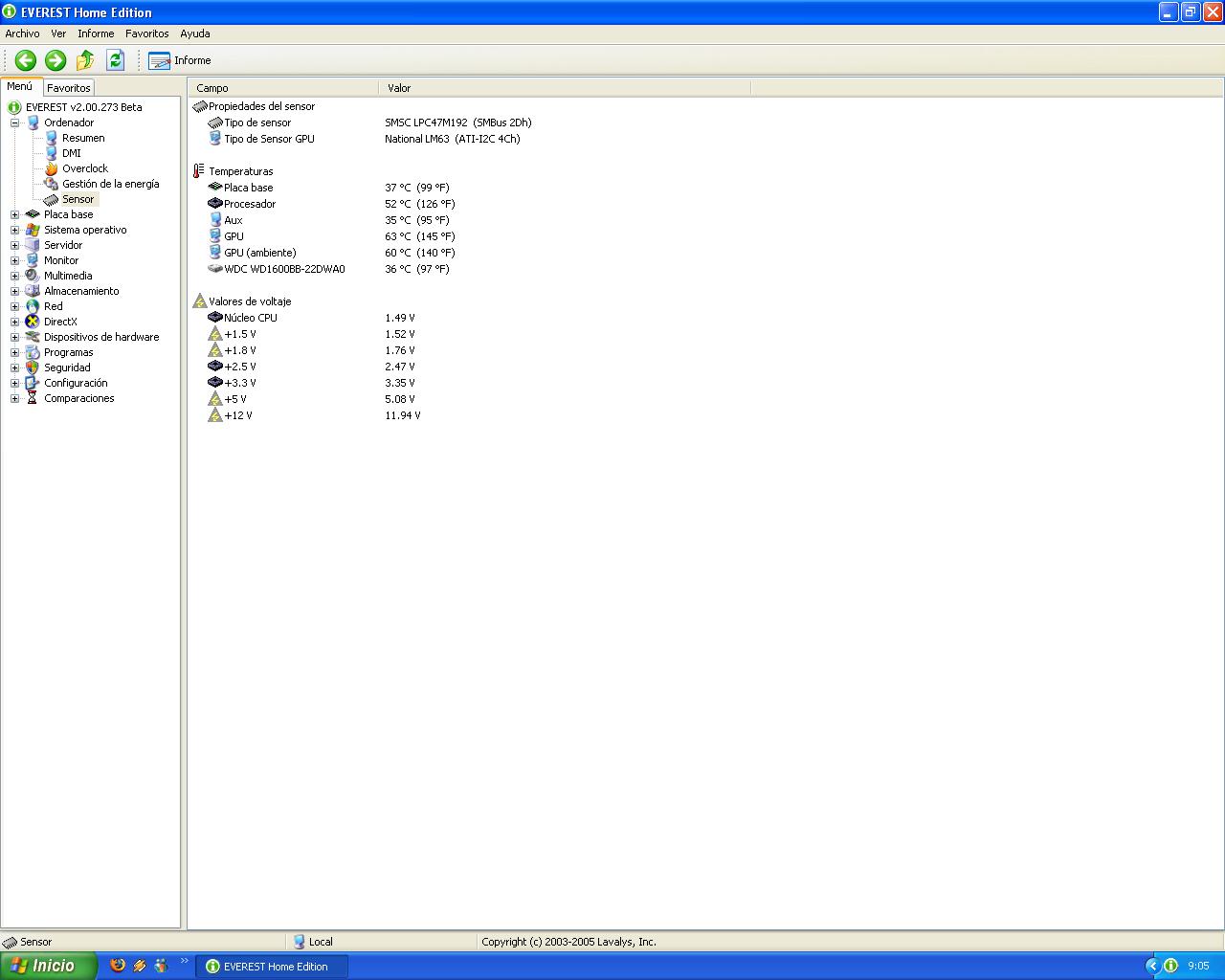Expand the Almacenamiento tree node
The width and height of the screenshot is (1225, 980).
(x=14, y=291)
